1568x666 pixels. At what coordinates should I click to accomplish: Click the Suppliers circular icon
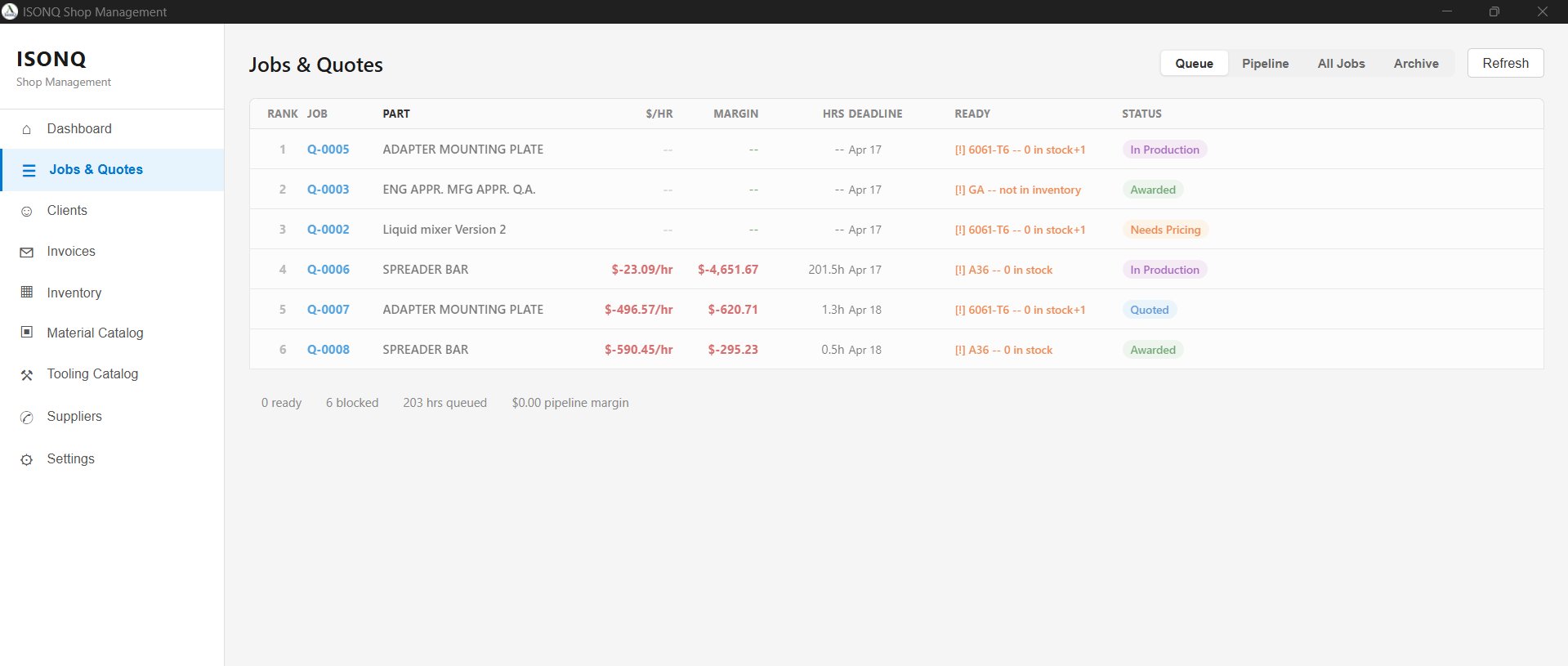tap(27, 418)
